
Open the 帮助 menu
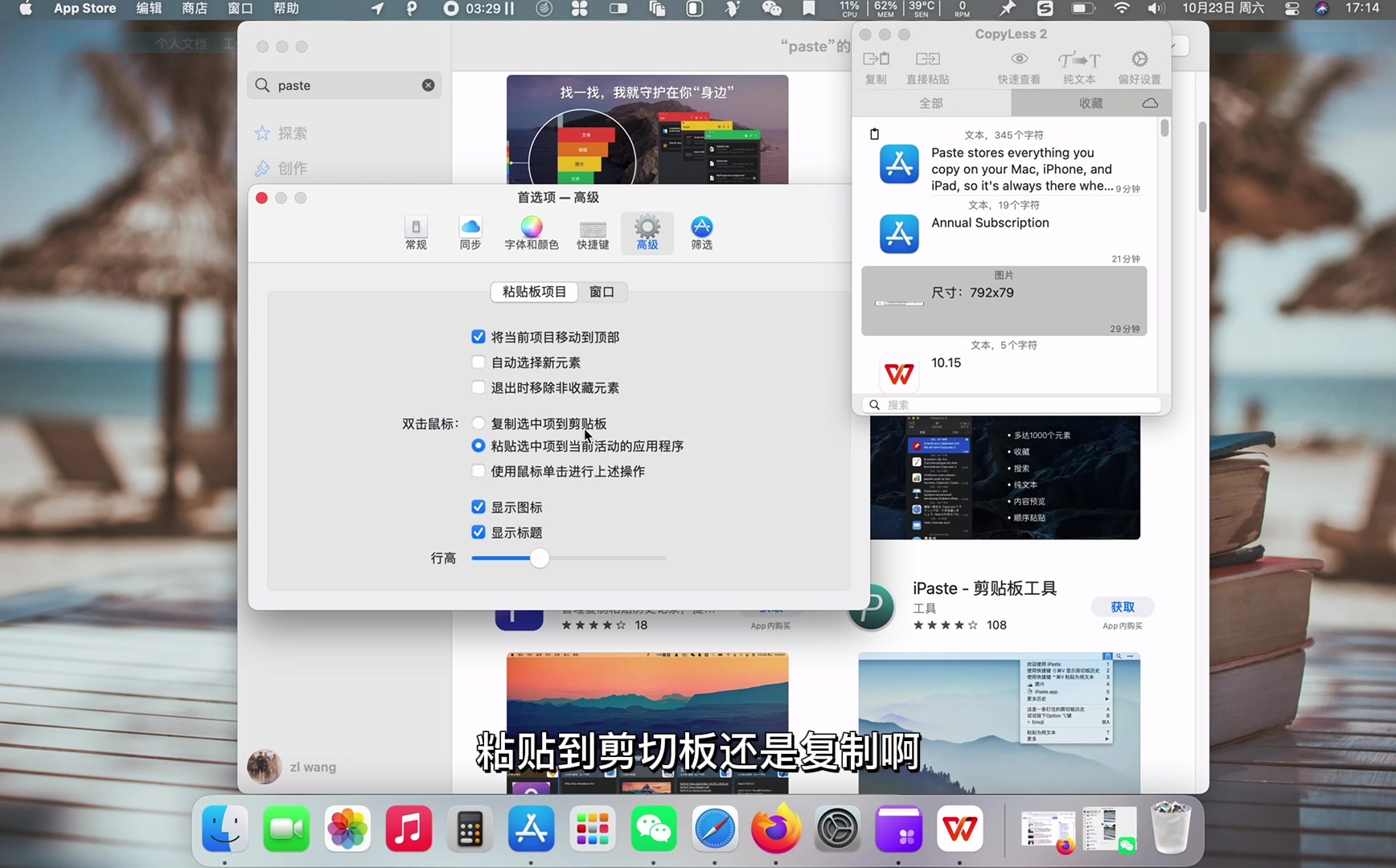pos(286,9)
